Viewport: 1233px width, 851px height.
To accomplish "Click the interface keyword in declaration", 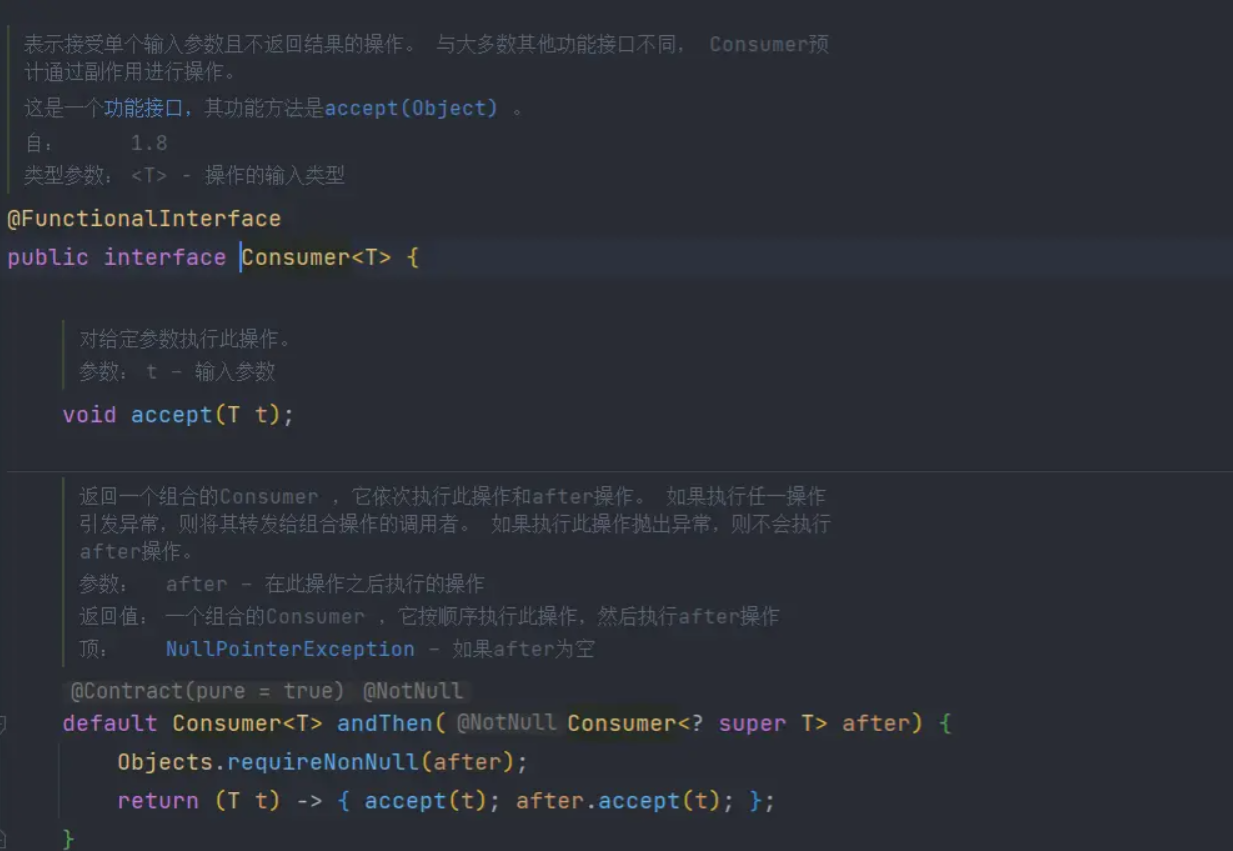I will pyautogui.click(x=165, y=257).
